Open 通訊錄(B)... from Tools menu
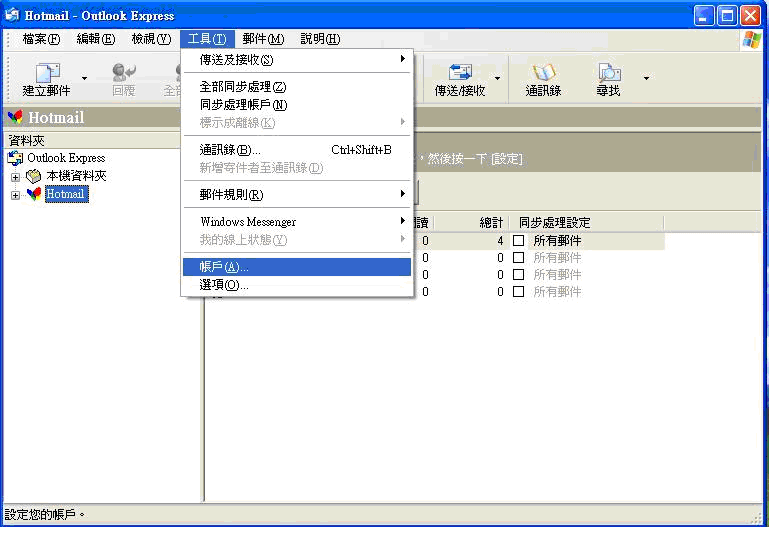This screenshot has height=533, width=769. pyautogui.click(x=297, y=150)
